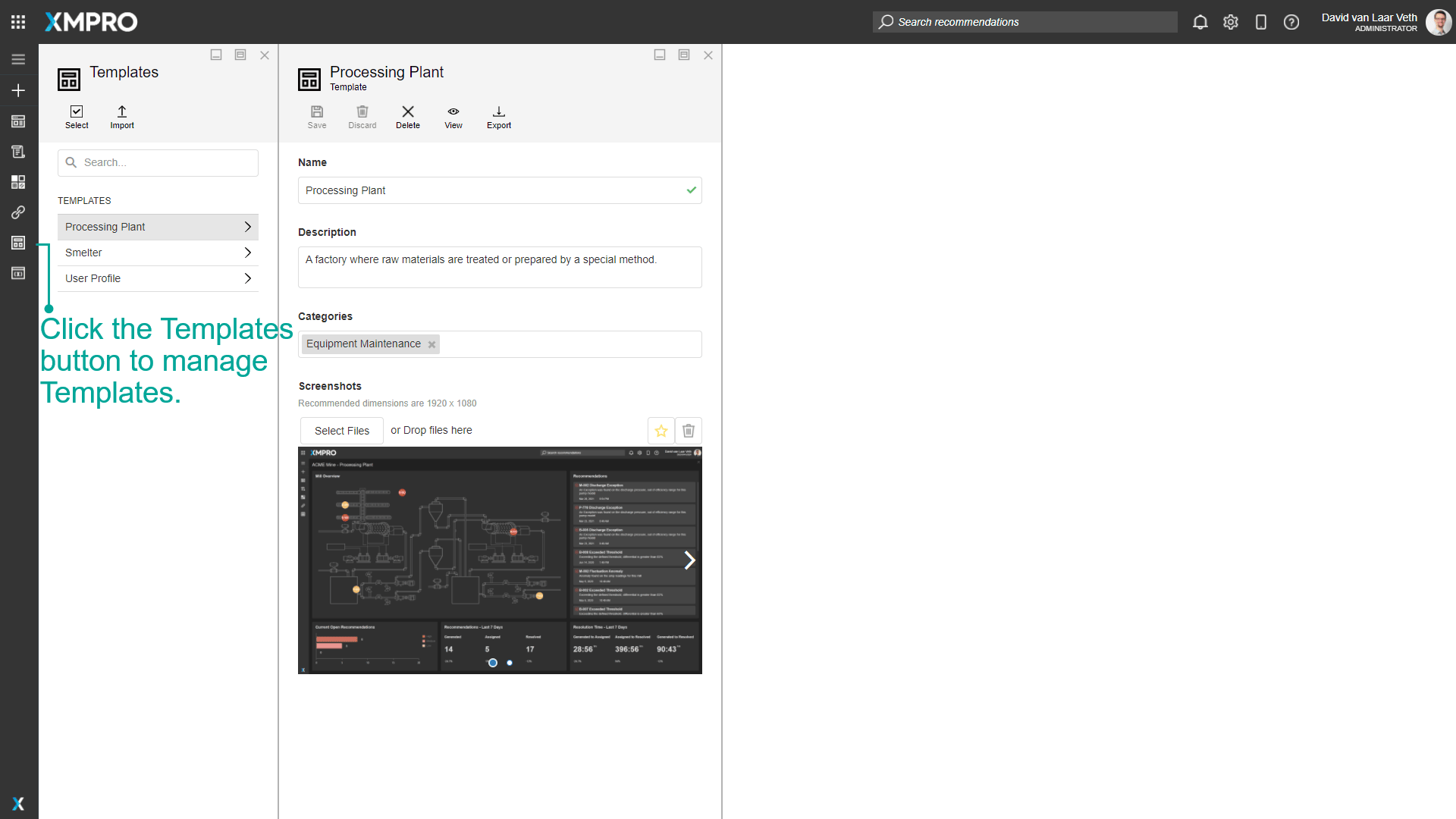Open the settings gear icon
This screenshot has height=819, width=1456.
[1231, 22]
